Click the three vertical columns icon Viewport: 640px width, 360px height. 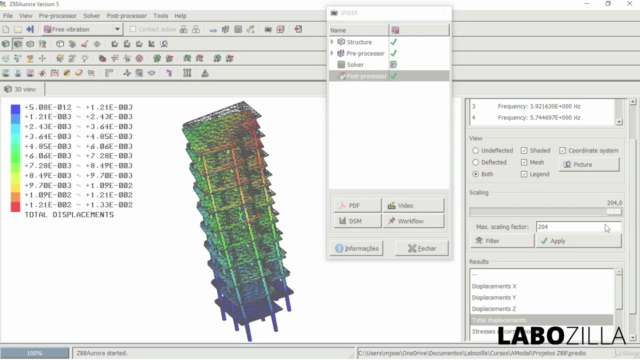point(187,73)
